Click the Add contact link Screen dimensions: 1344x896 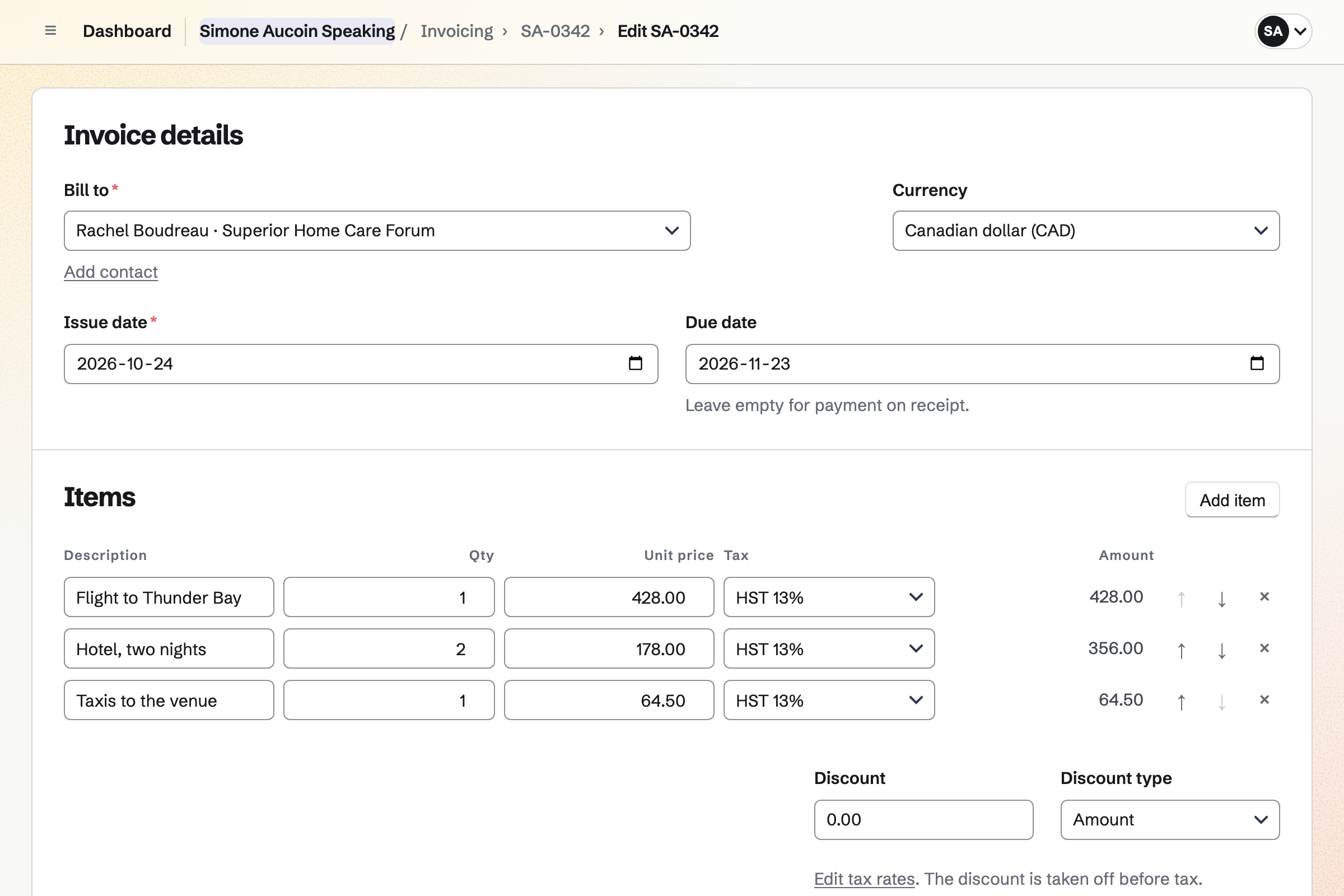point(111,272)
